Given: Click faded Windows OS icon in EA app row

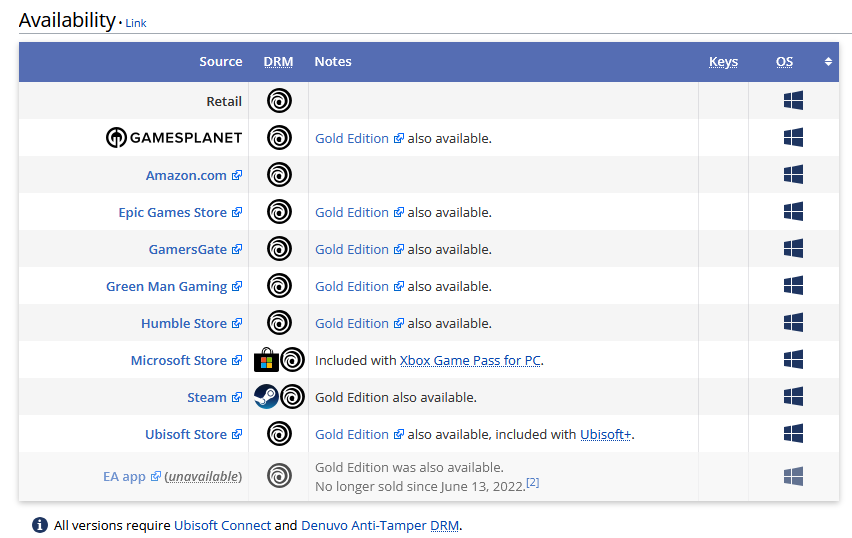Looking at the screenshot, I should [793, 476].
